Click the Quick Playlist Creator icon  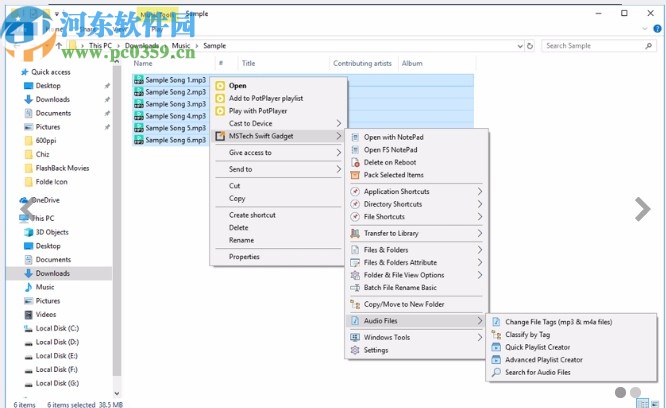tap(496, 347)
